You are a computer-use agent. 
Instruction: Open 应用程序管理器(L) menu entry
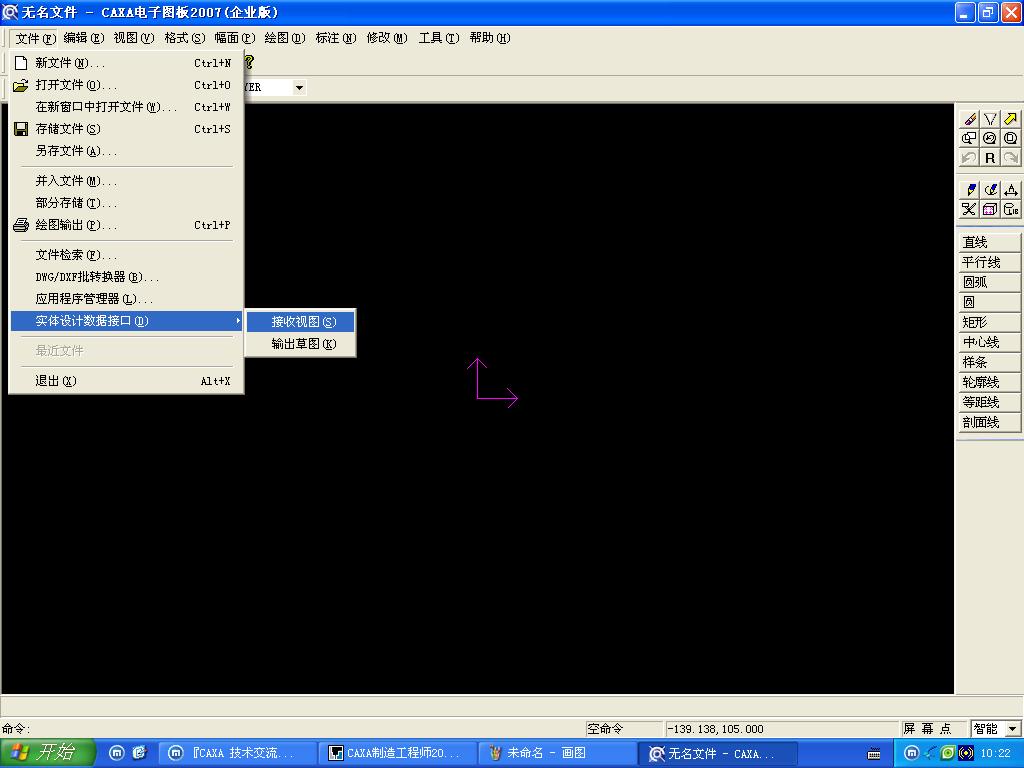point(127,300)
